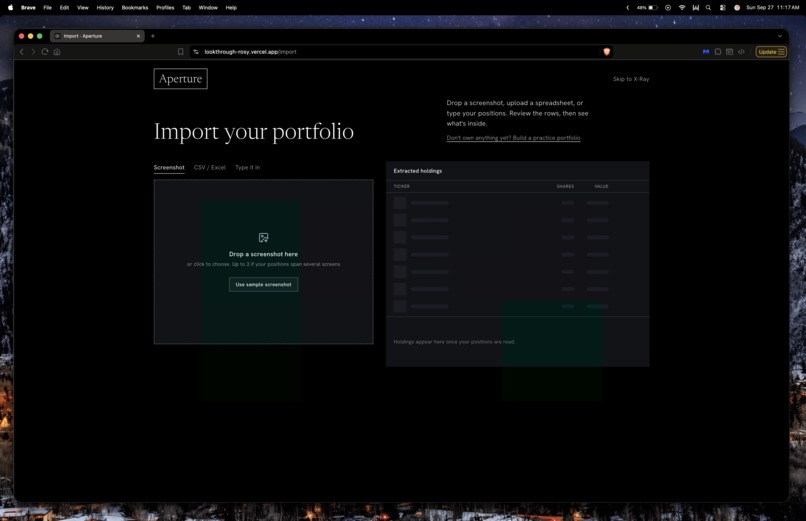Click the Drop a screenshot here dropzone

(x=263, y=262)
